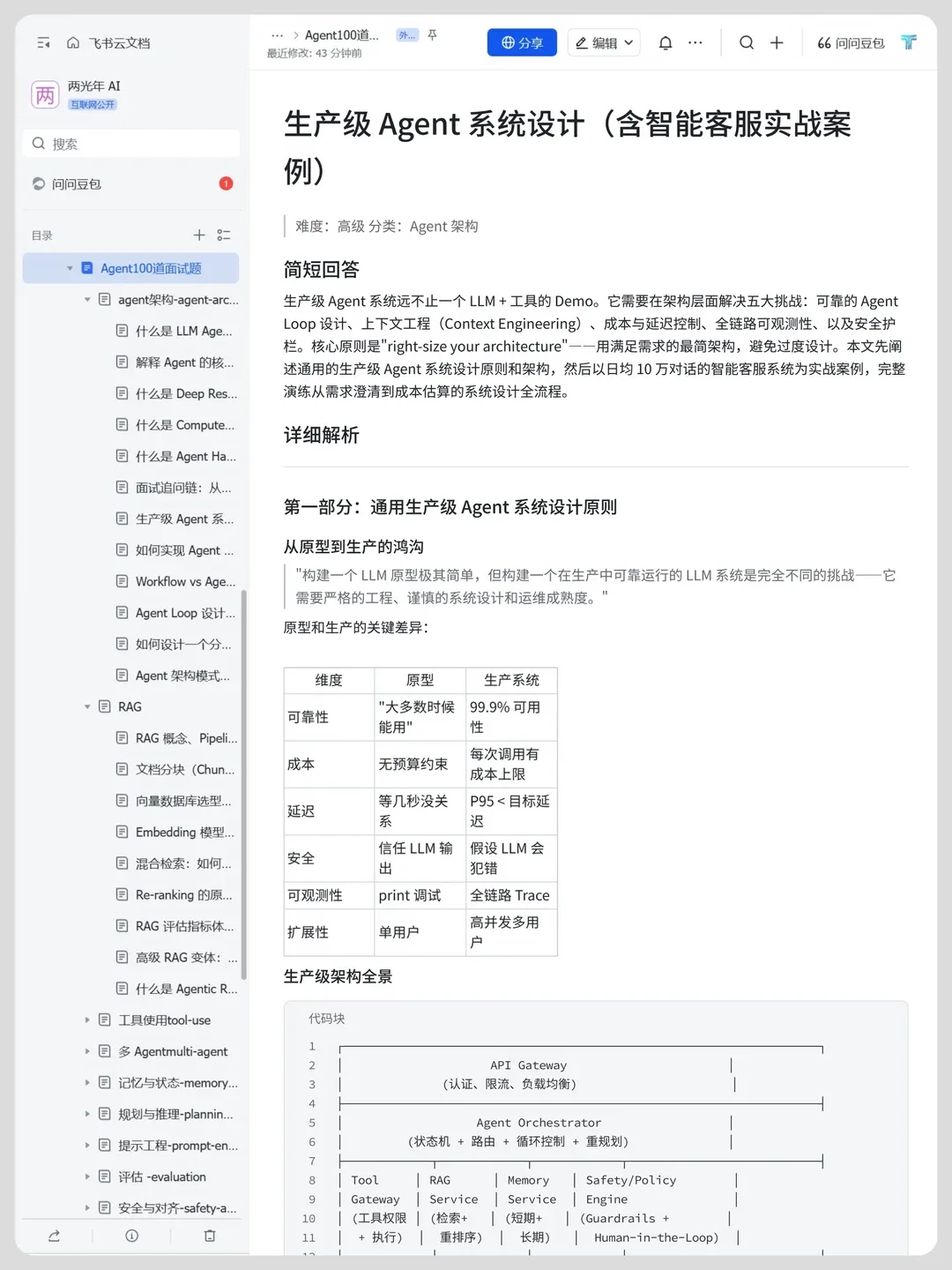Open the Embedding 模型 document
952x1270 pixels.
click(x=185, y=832)
